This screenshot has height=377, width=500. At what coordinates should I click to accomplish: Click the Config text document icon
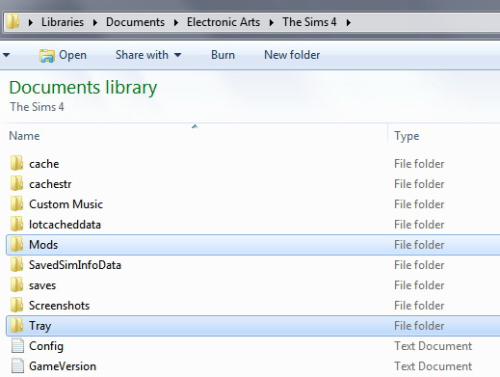17,346
